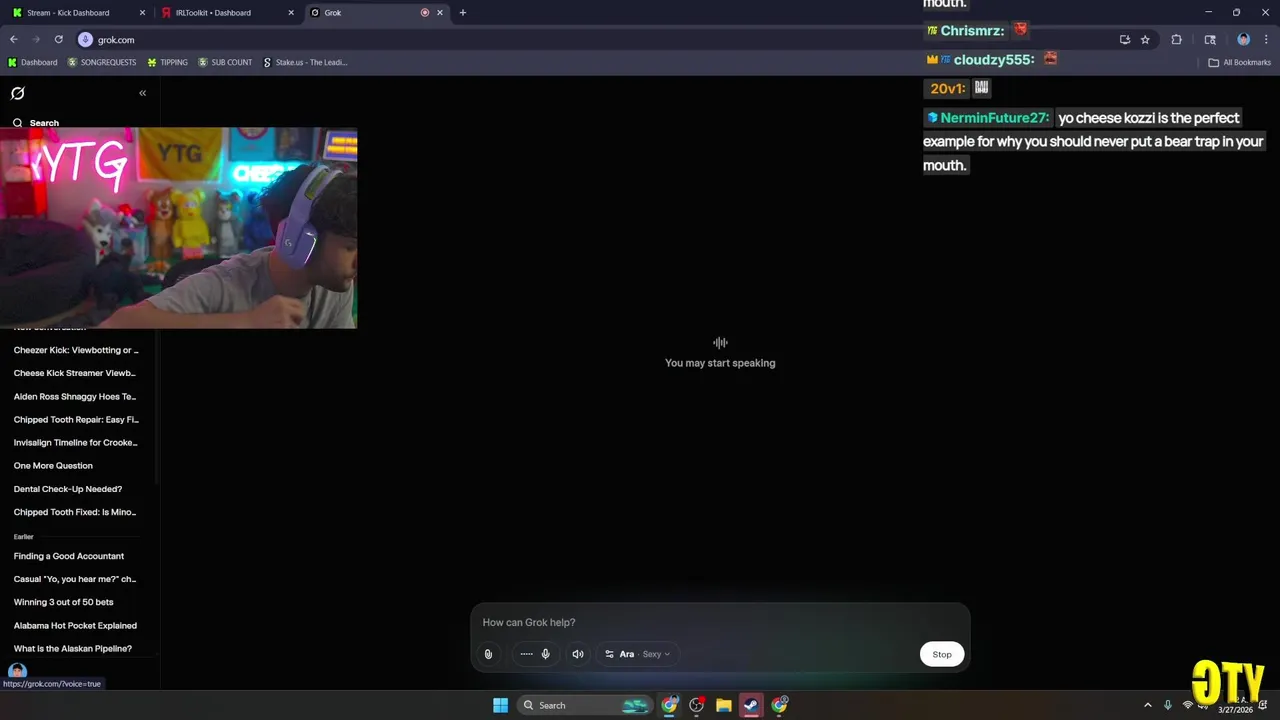
Task: Toggle the speaker volume icon
Action: point(578,654)
